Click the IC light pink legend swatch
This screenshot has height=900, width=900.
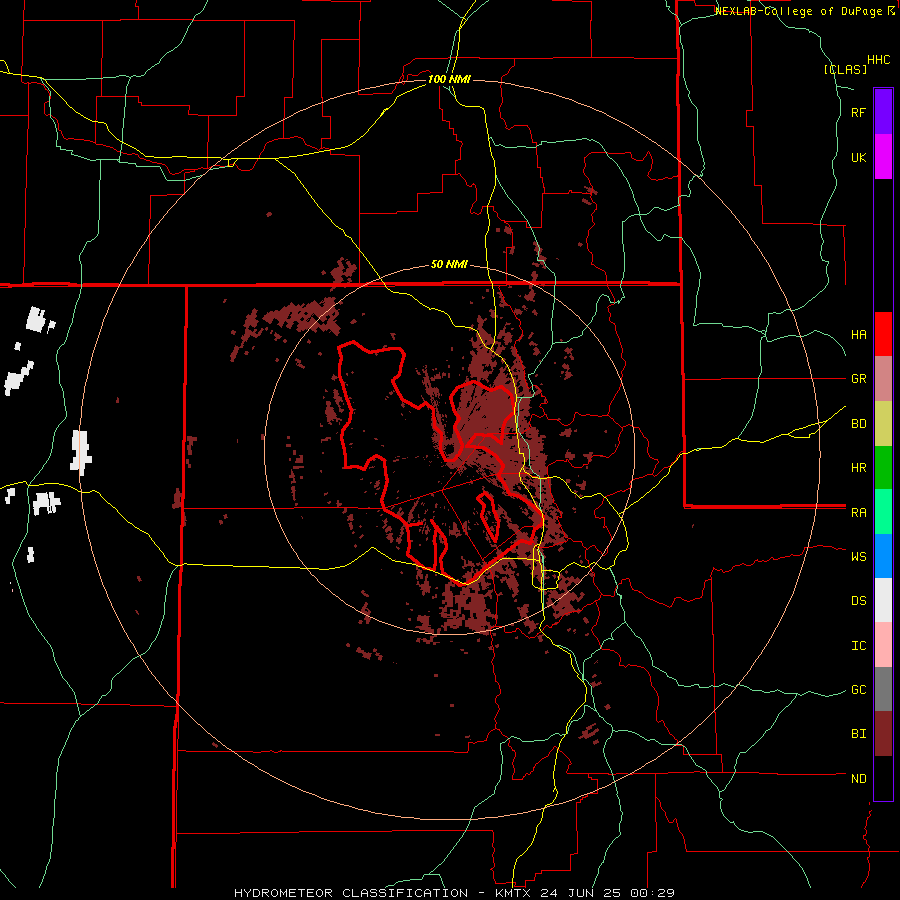(883, 645)
